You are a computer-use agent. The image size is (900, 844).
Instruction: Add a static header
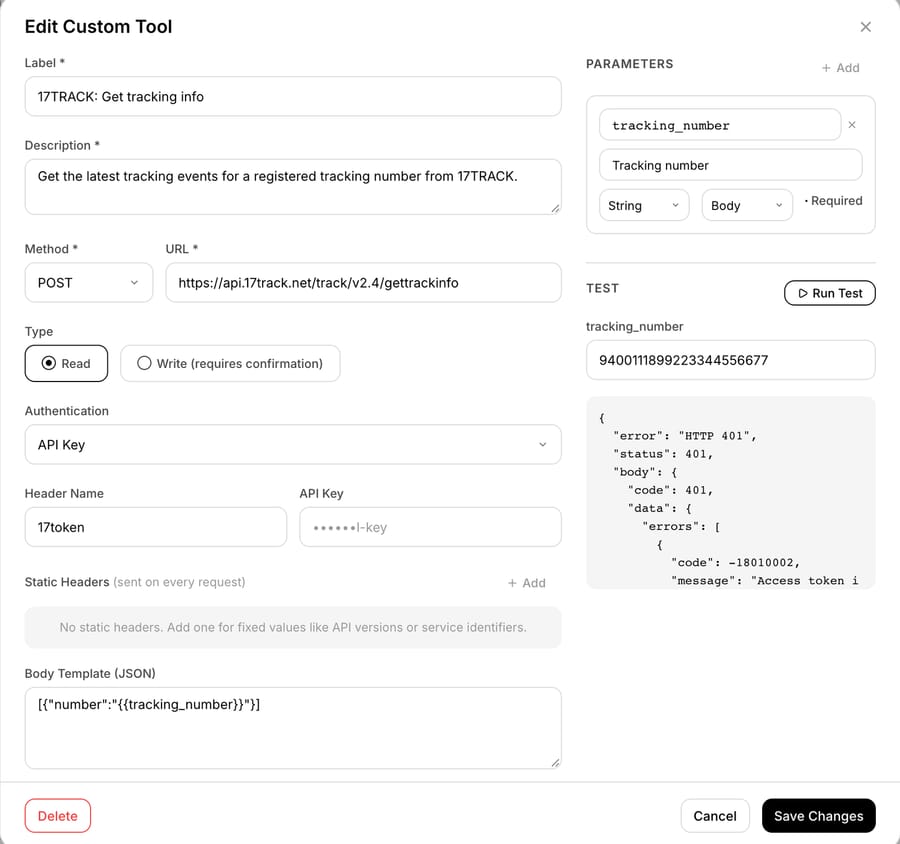pos(526,583)
